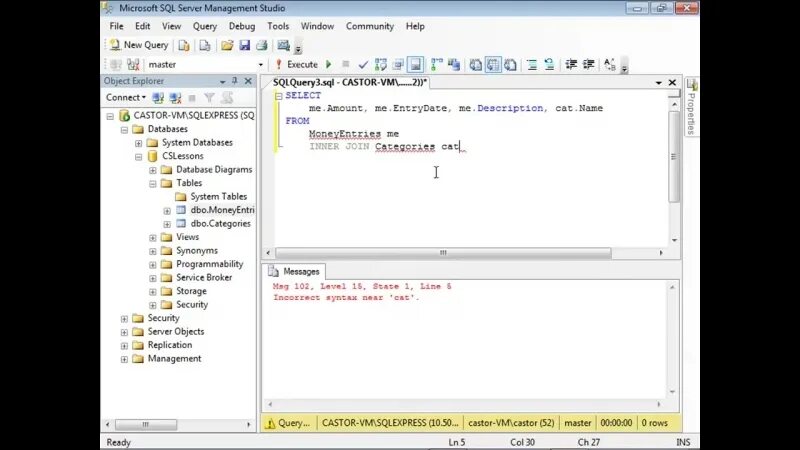The width and height of the screenshot is (800, 450).
Task: Increase indent of selected lines
Action: click(x=588, y=64)
